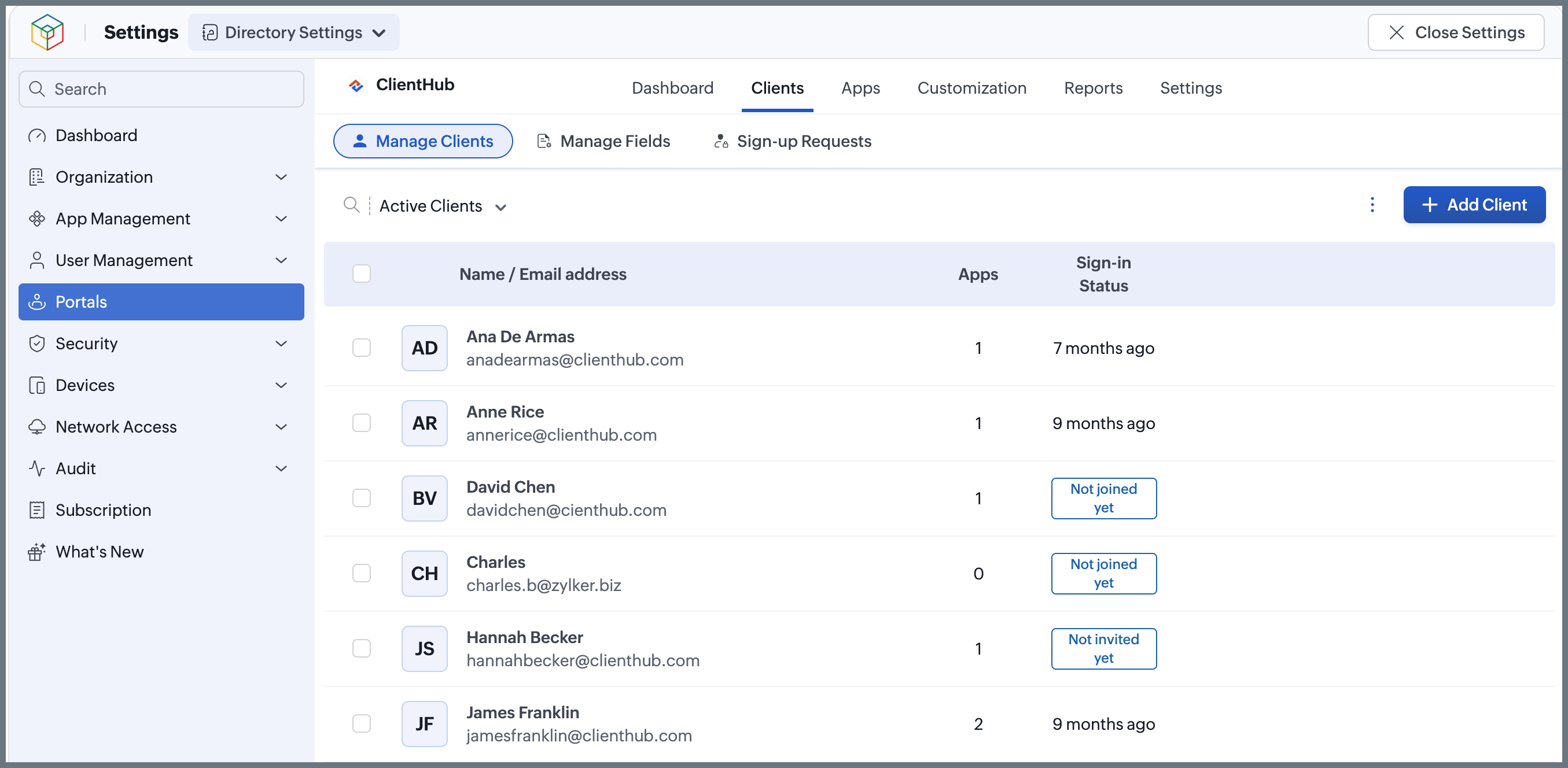This screenshot has height=768, width=1568.
Task: Open the Portals item in sidebar
Action: tap(161, 302)
